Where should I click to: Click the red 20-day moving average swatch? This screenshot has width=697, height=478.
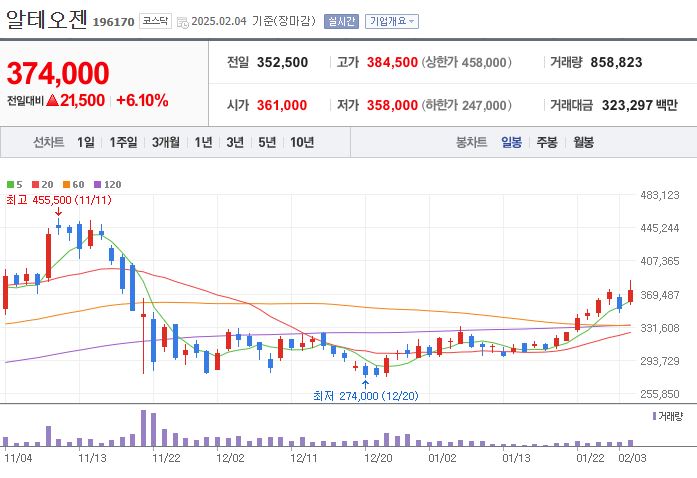[36, 185]
